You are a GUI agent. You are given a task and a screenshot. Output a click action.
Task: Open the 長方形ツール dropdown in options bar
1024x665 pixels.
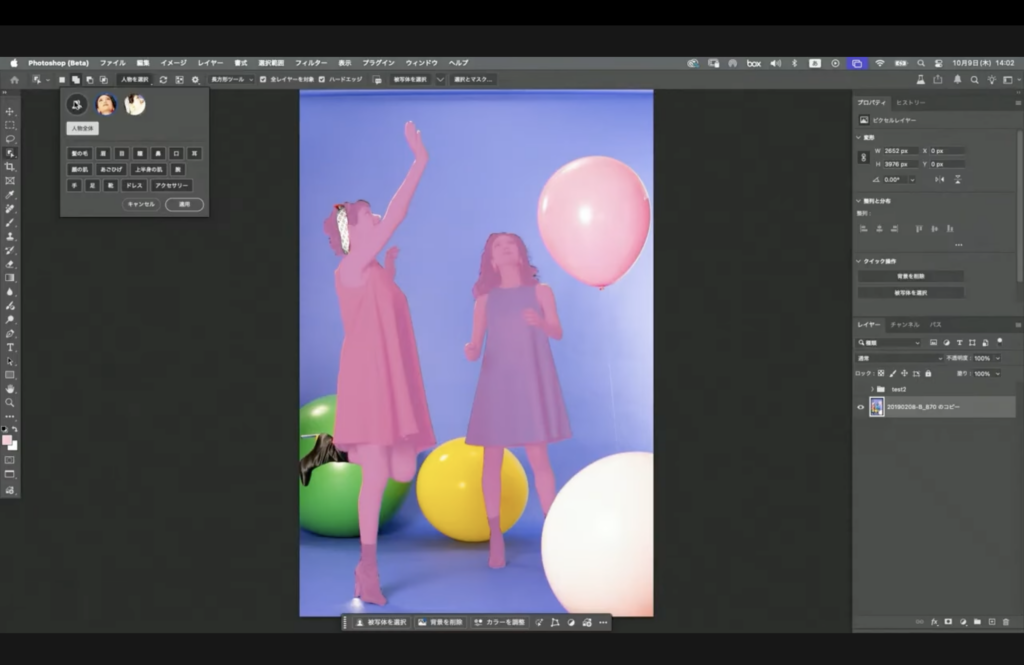click(x=231, y=79)
